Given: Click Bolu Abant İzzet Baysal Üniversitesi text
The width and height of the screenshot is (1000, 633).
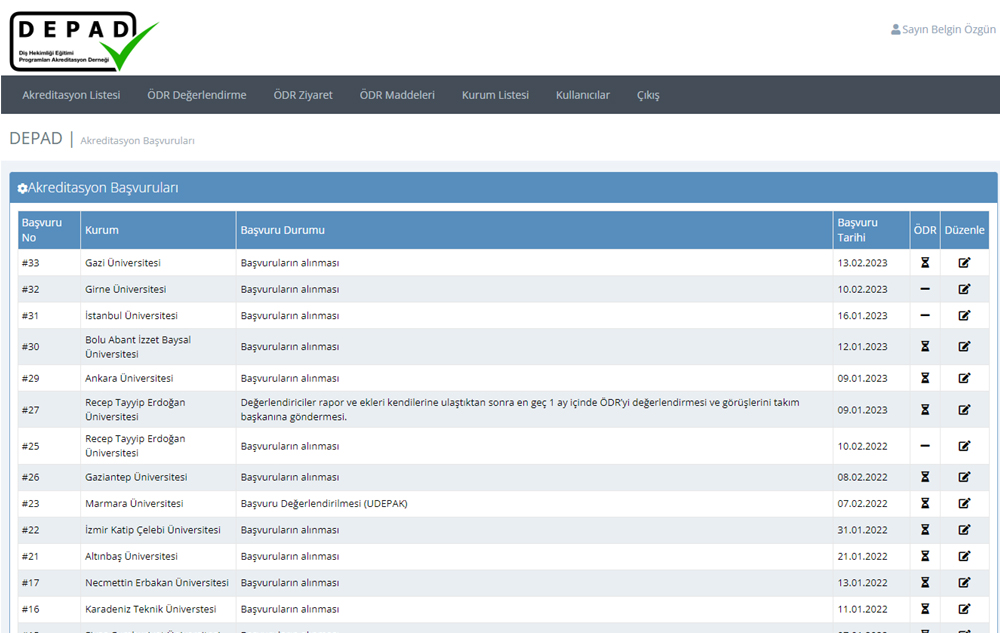Looking at the screenshot, I should tap(138, 347).
